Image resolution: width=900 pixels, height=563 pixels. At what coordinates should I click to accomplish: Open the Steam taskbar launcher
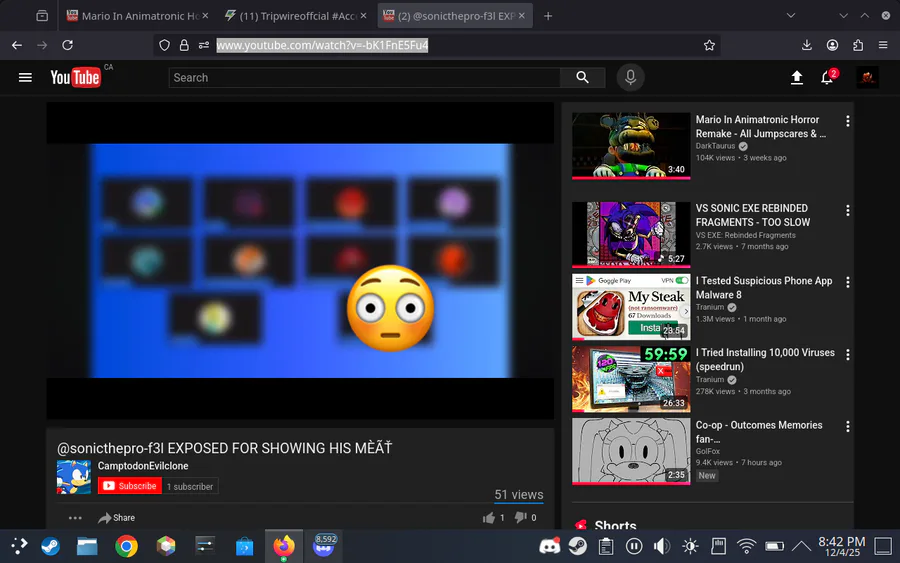51,546
